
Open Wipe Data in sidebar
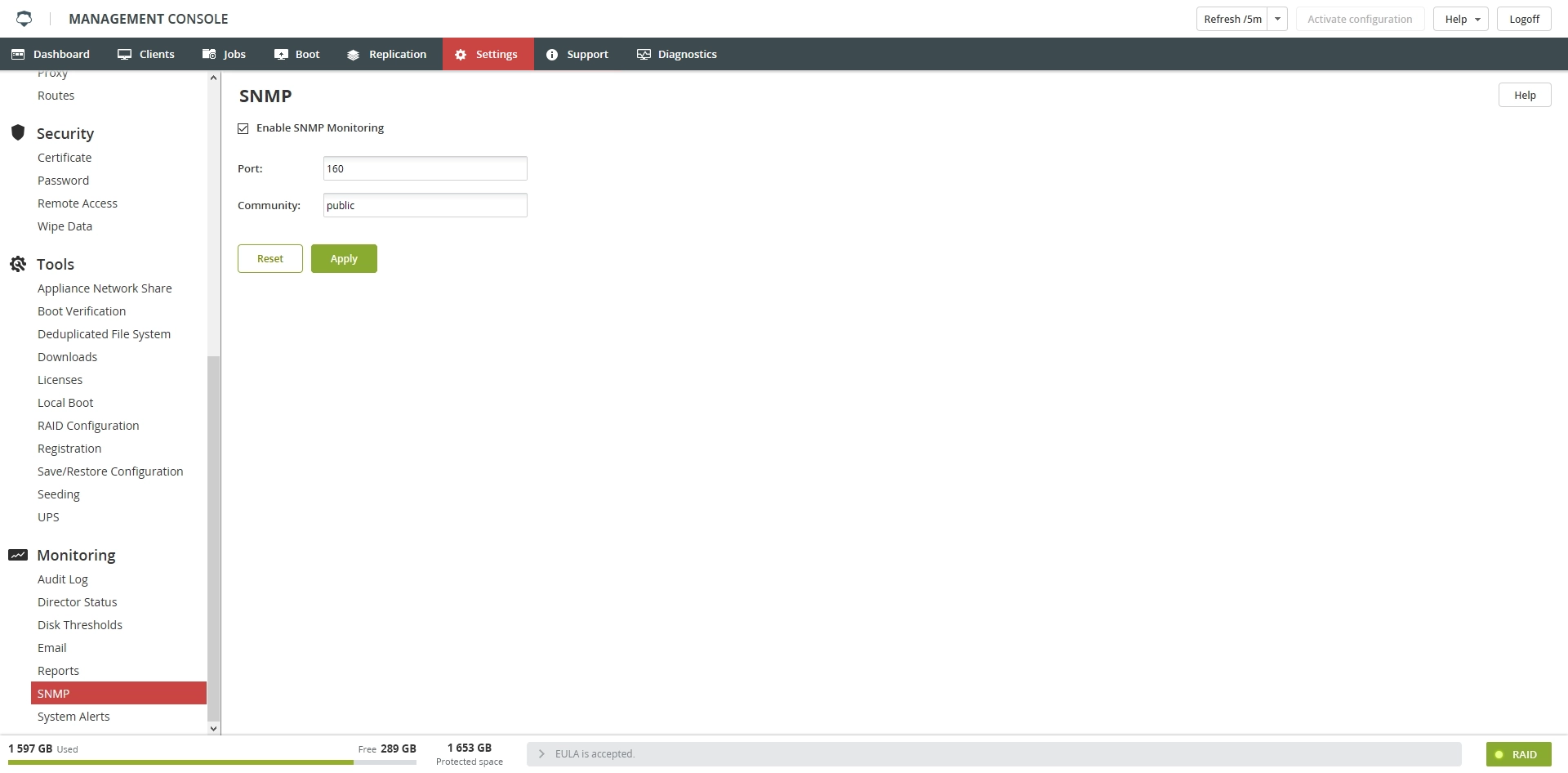coord(65,226)
